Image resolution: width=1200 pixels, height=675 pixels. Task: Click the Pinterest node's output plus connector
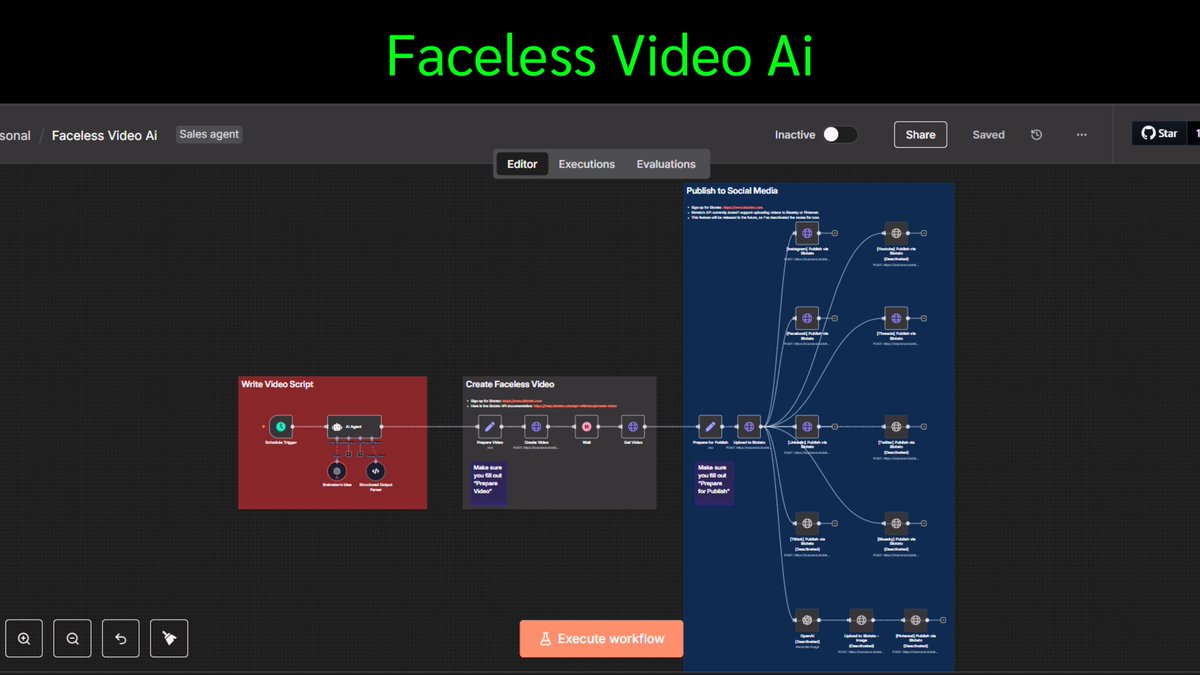click(943, 620)
